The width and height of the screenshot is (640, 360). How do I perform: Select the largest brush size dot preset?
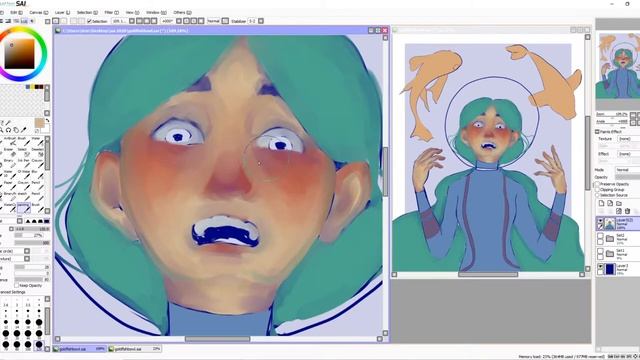tap(39, 344)
